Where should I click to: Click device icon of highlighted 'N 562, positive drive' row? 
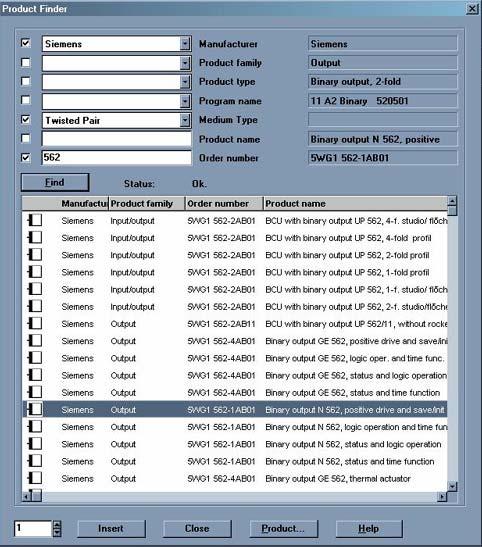[x=35, y=409]
